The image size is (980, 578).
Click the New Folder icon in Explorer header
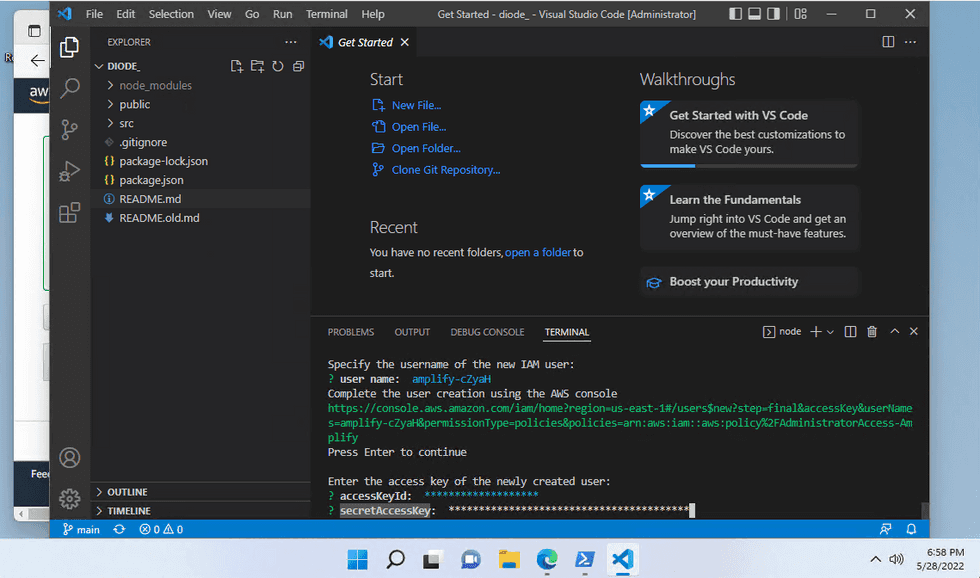[x=258, y=66]
